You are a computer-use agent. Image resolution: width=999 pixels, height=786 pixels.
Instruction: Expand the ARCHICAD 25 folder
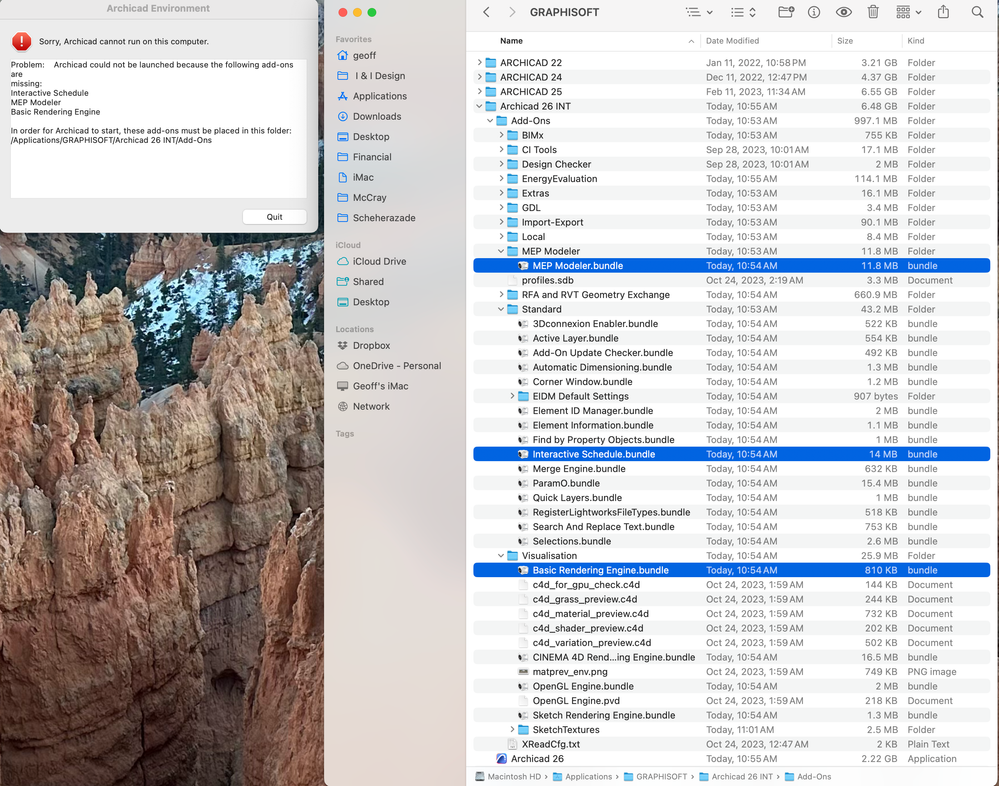pos(480,92)
